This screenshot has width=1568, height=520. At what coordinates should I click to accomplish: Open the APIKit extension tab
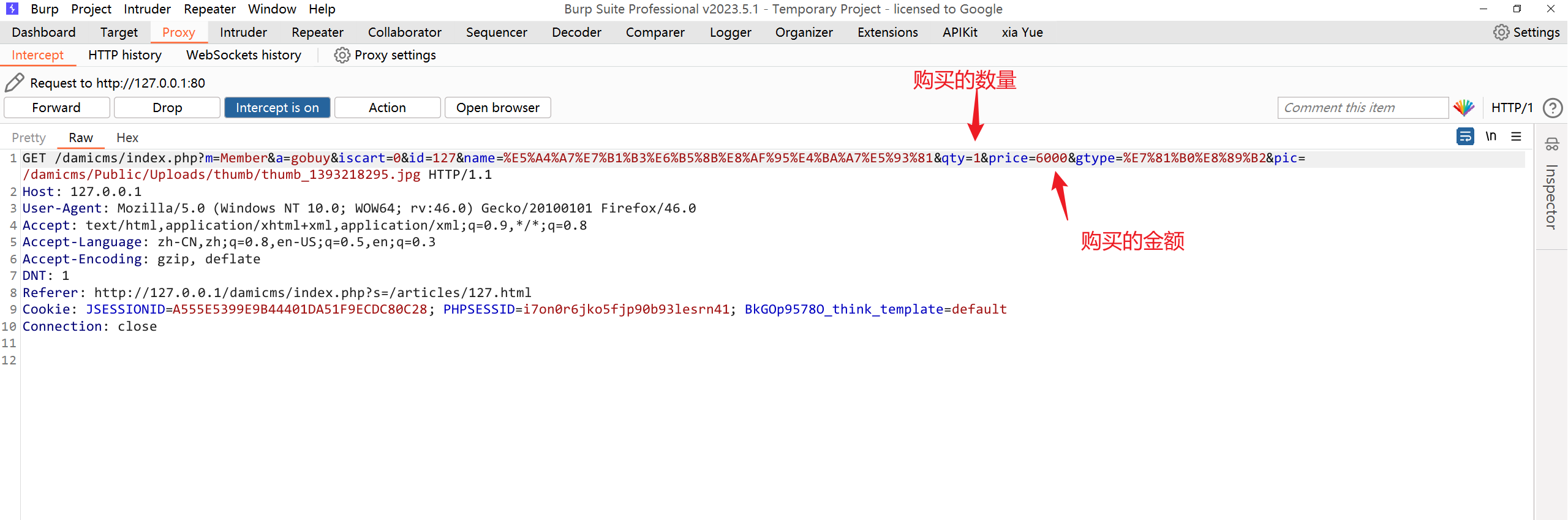pos(960,32)
